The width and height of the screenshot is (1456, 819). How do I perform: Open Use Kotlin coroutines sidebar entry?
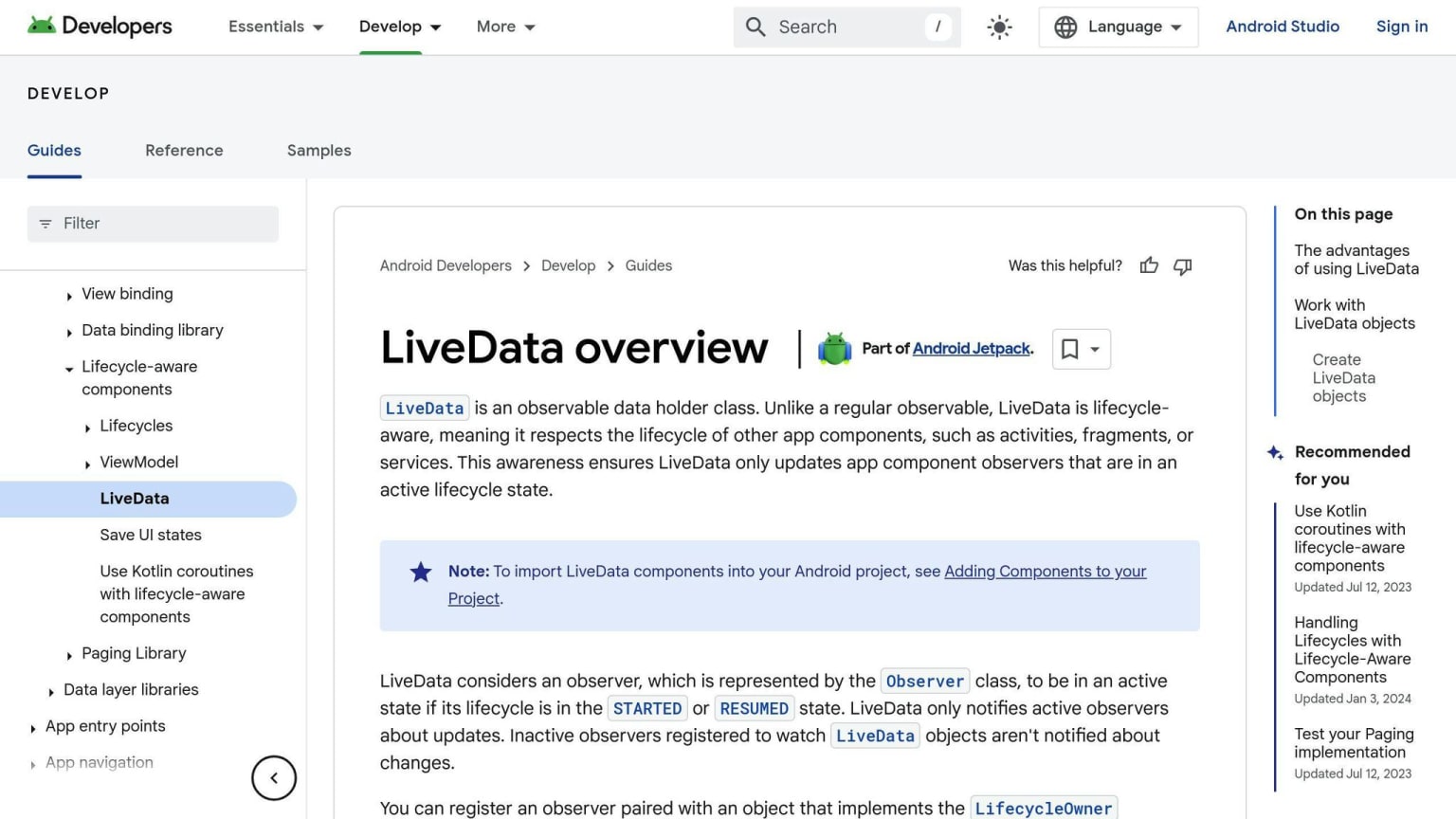[176, 594]
